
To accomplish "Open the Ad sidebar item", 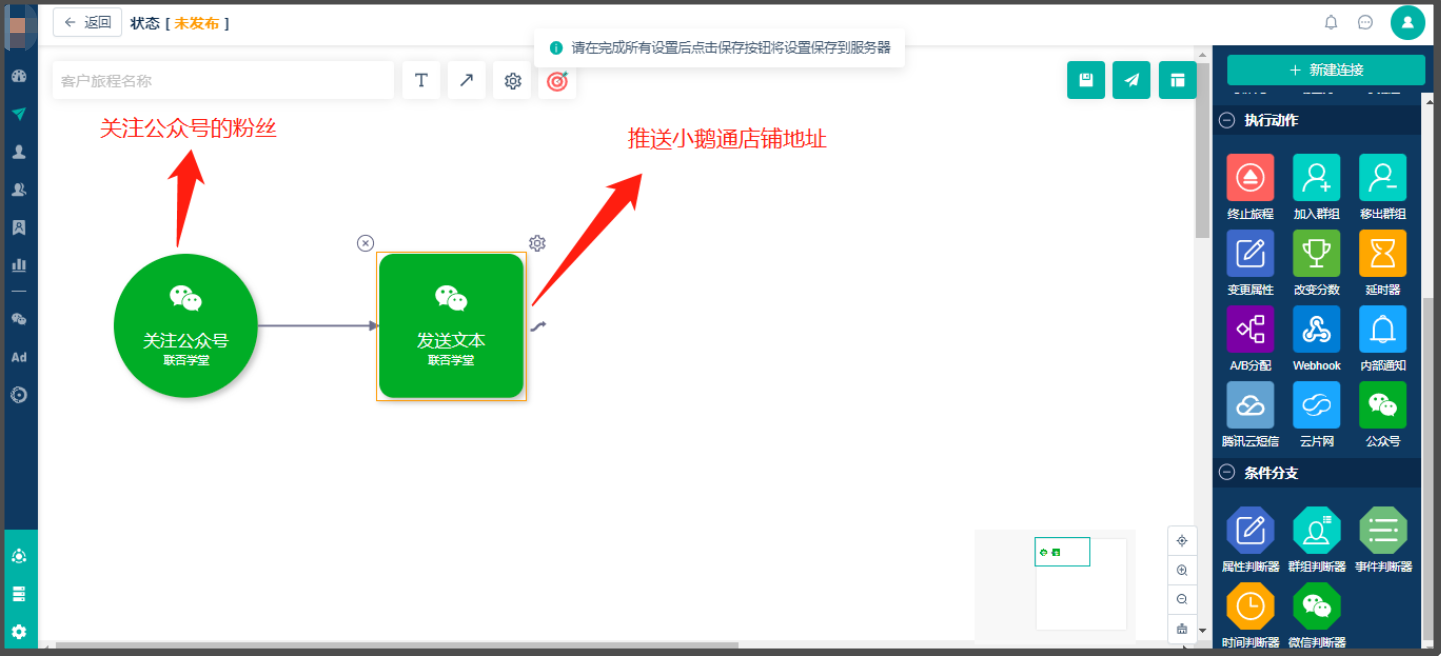I will pos(18,357).
